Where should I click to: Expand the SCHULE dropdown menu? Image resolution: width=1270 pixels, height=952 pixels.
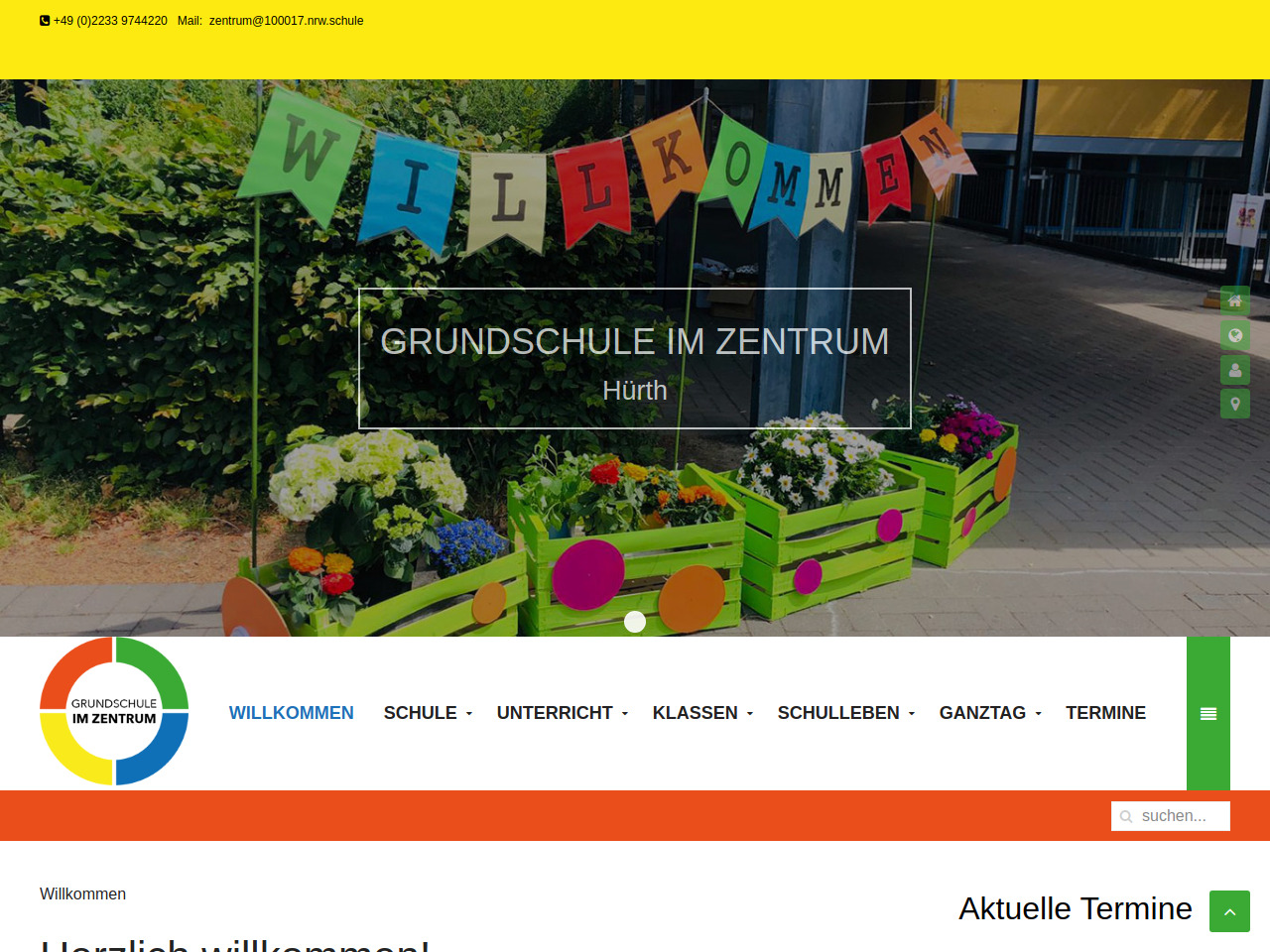428,713
